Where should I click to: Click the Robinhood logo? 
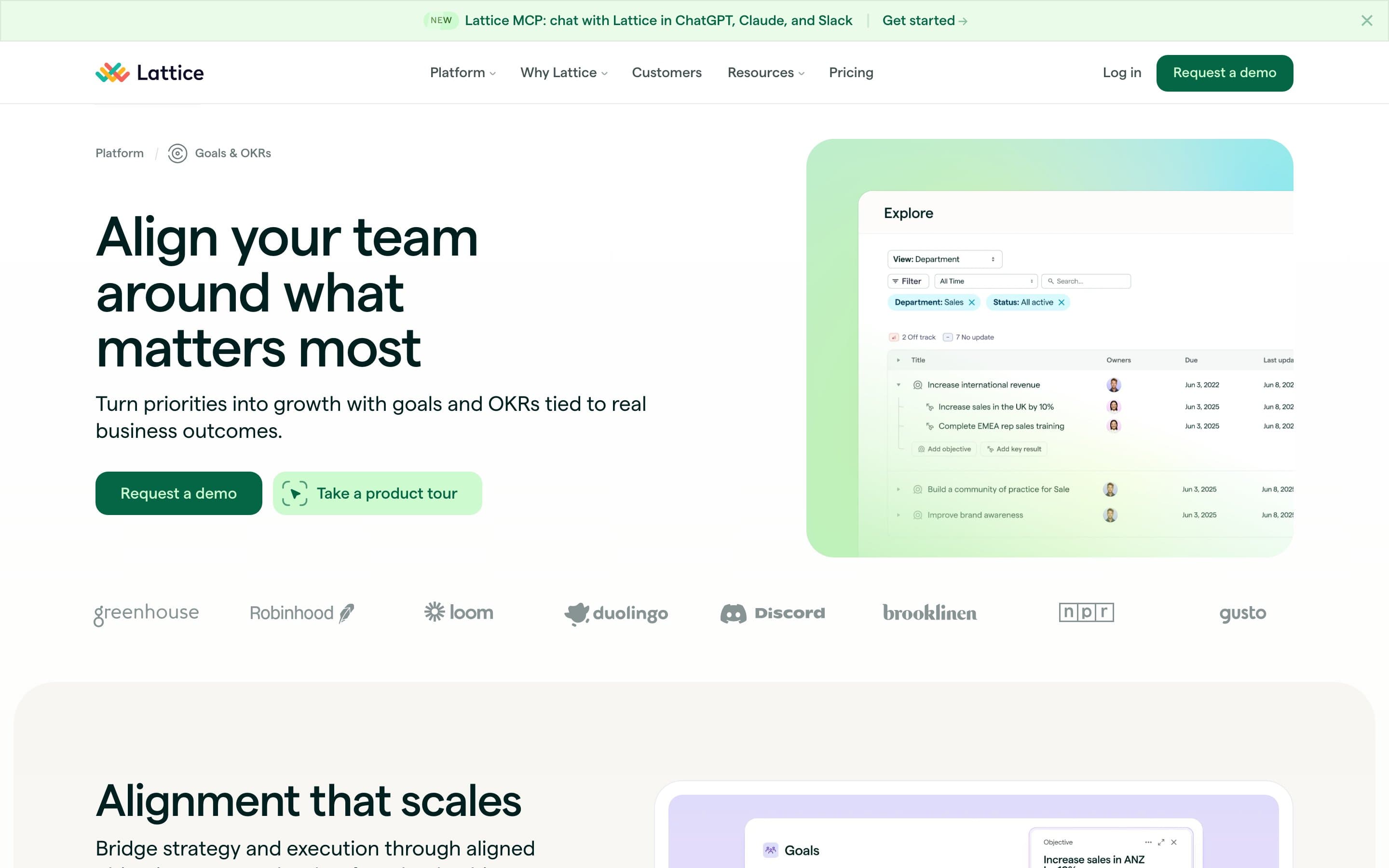click(302, 613)
